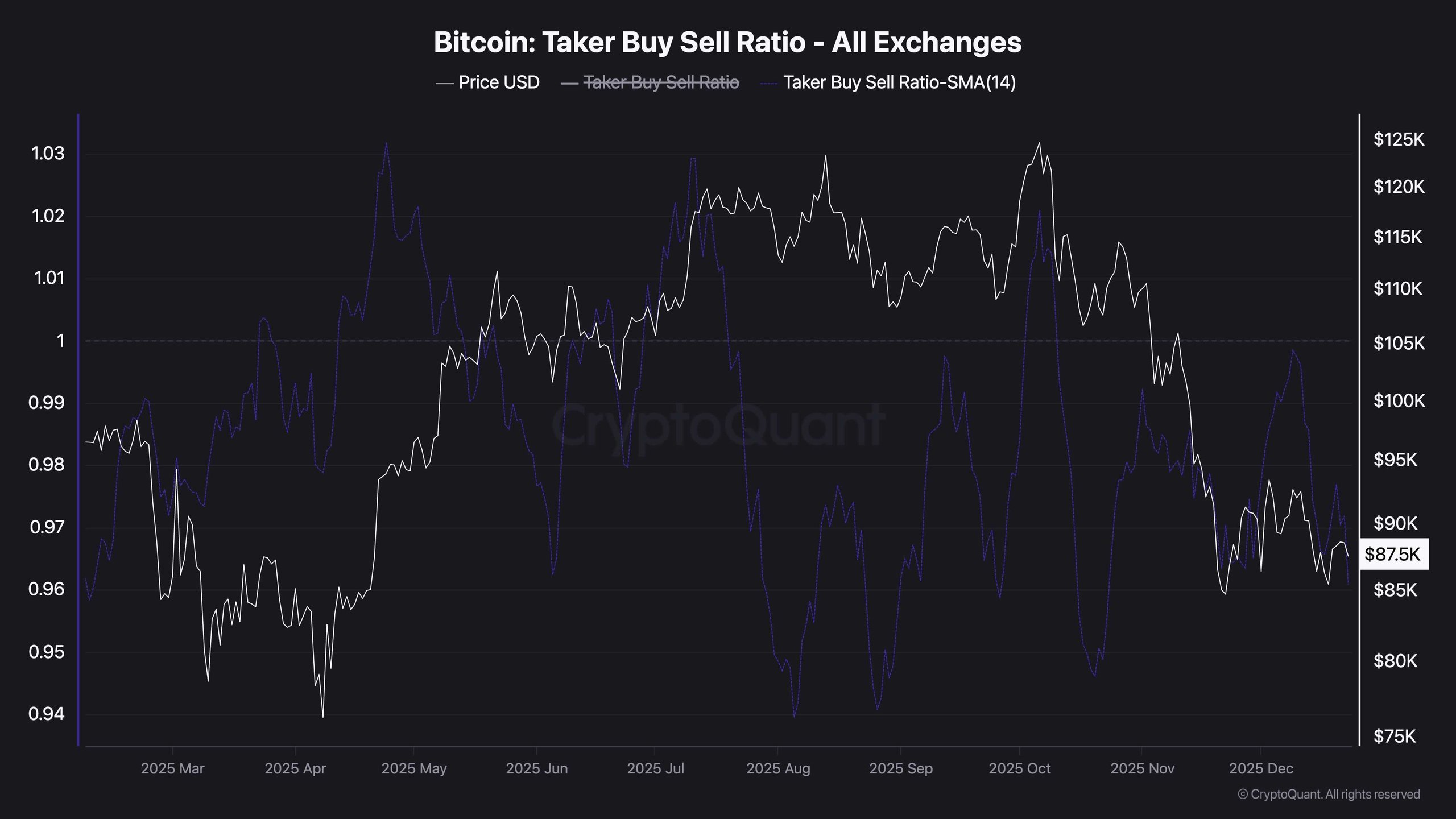Click the 2025 Mar x-axis label
This screenshot has height=819, width=1456.
pyautogui.click(x=172, y=769)
